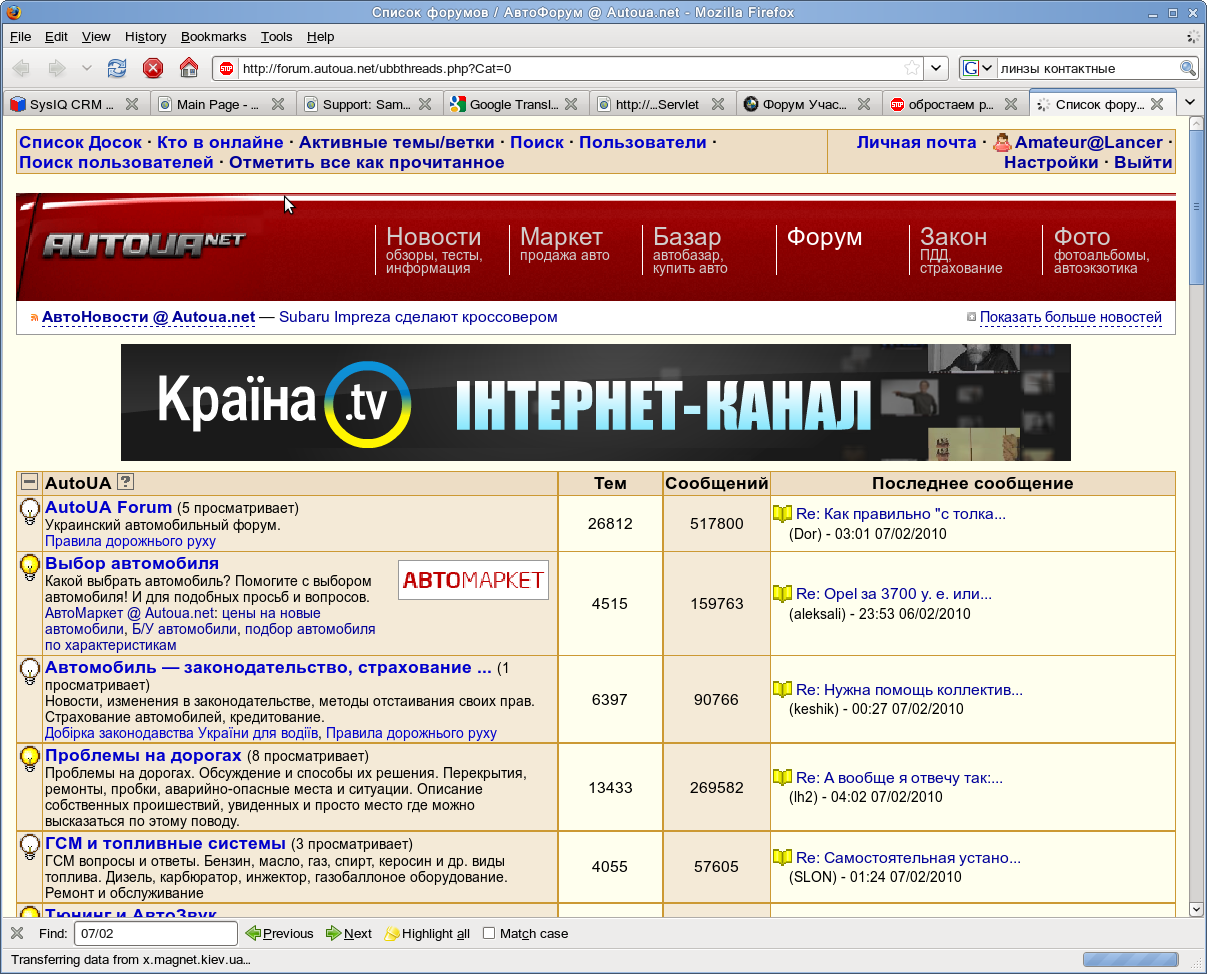The height and width of the screenshot is (974, 1207).
Task: Open the View menu
Action: 96,36
